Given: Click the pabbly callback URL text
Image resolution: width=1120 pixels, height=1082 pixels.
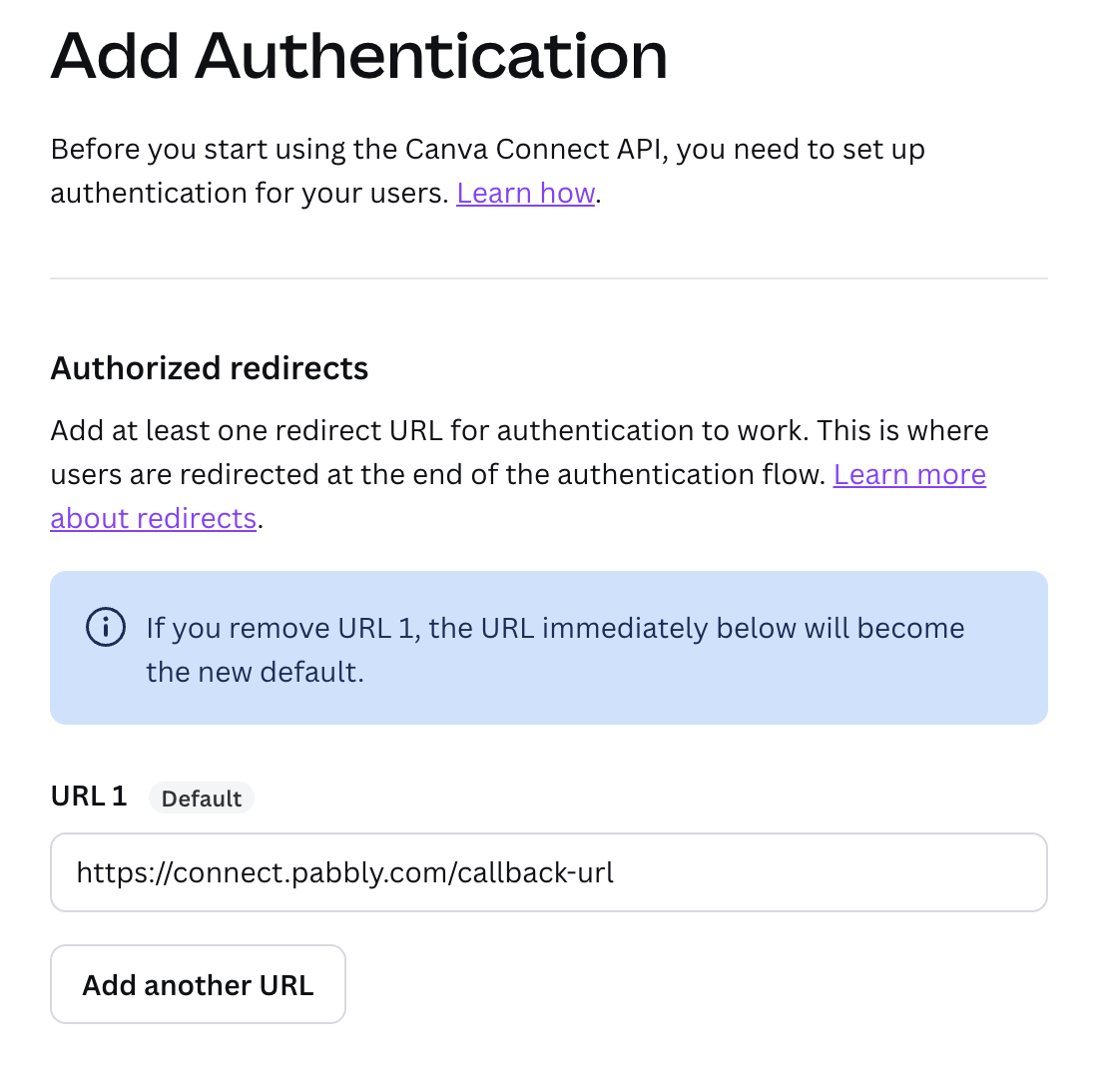Looking at the screenshot, I should point(345,872).
